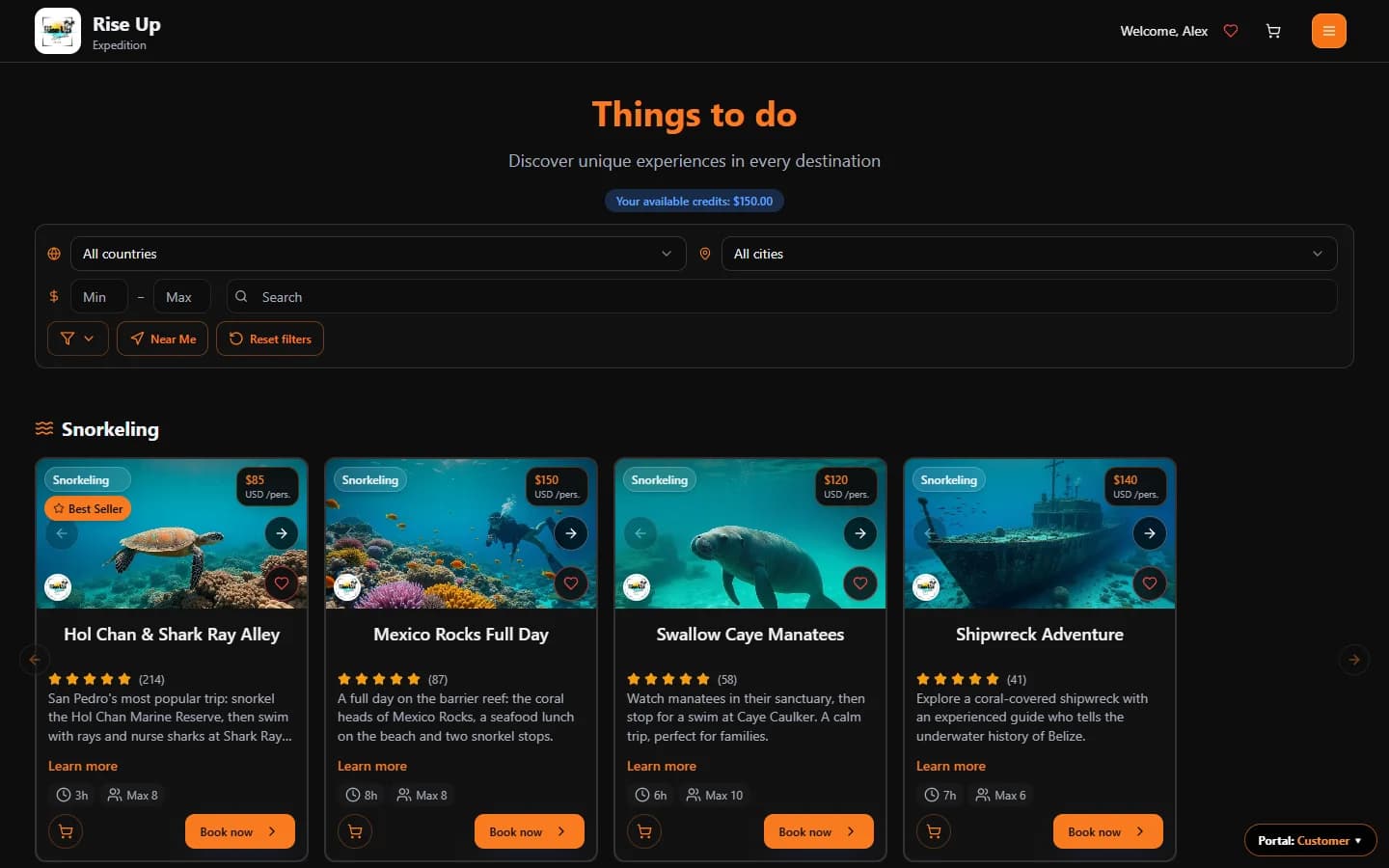Focus the Min price field
The image size is (1389, 868).
[99, 297]
